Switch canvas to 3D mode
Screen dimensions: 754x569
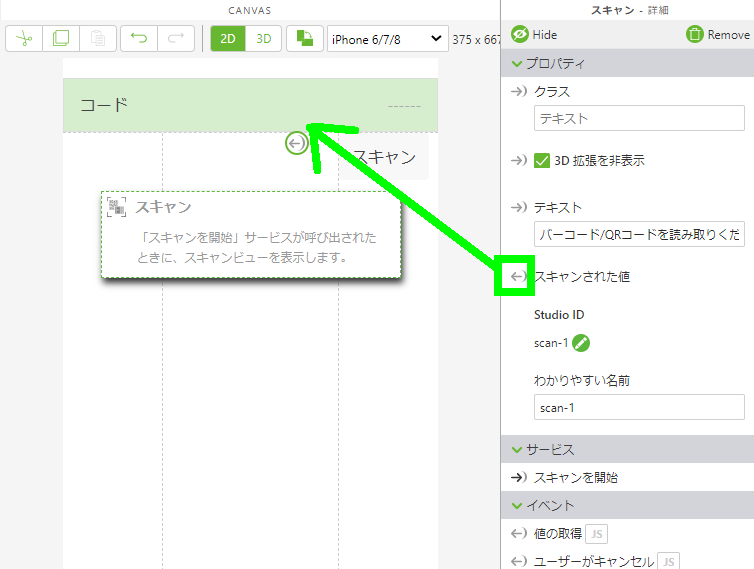click(x=264, y=38)
